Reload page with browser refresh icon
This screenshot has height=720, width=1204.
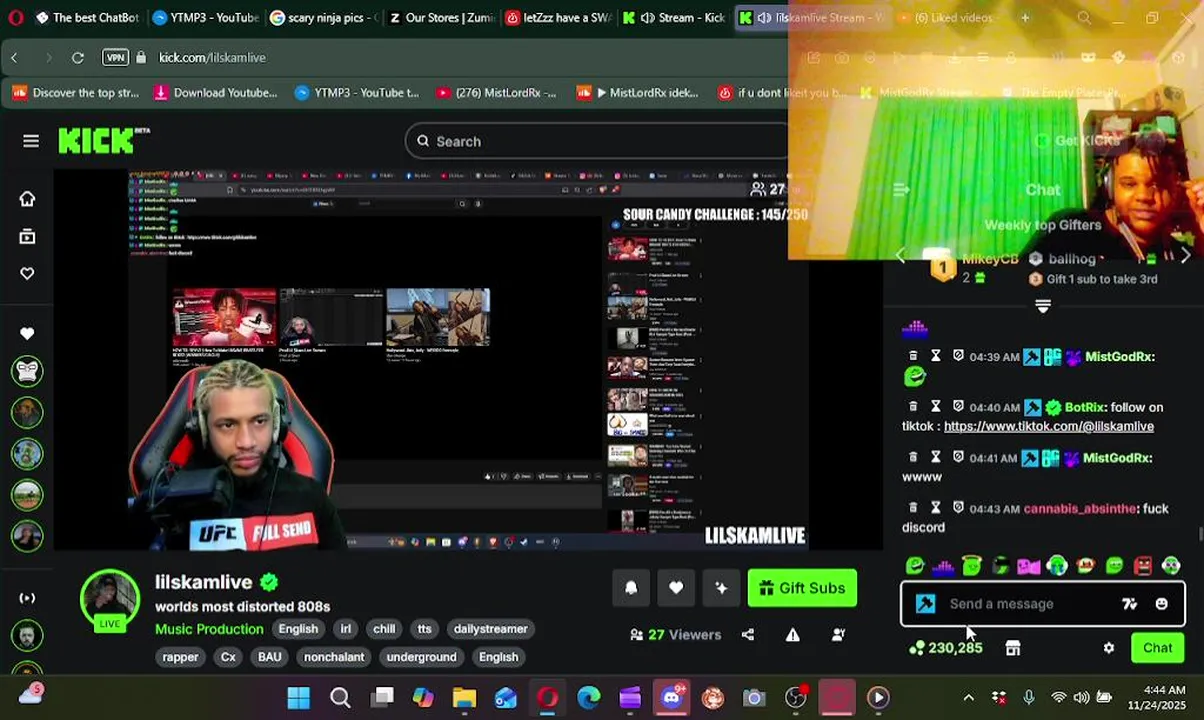tap(78, 58)
